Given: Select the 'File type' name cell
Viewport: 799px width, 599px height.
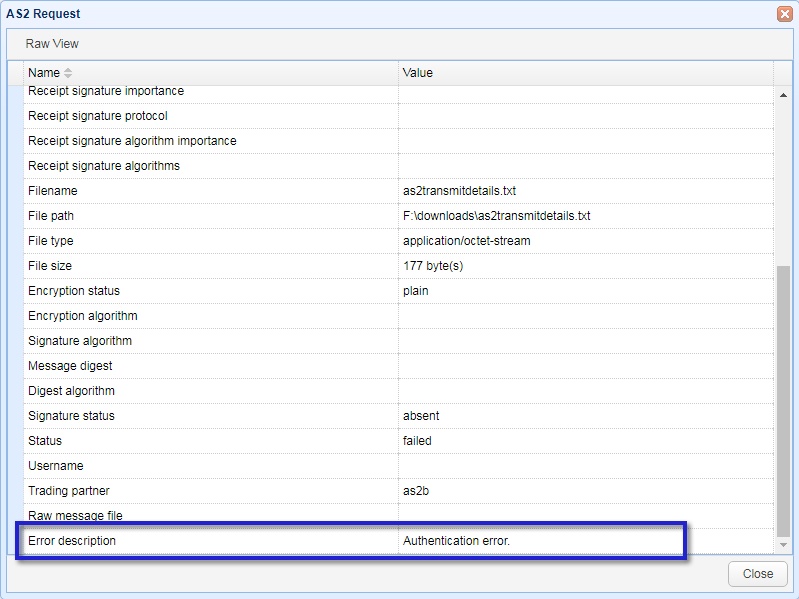Looking at the screenshot, I should (211, 241).
